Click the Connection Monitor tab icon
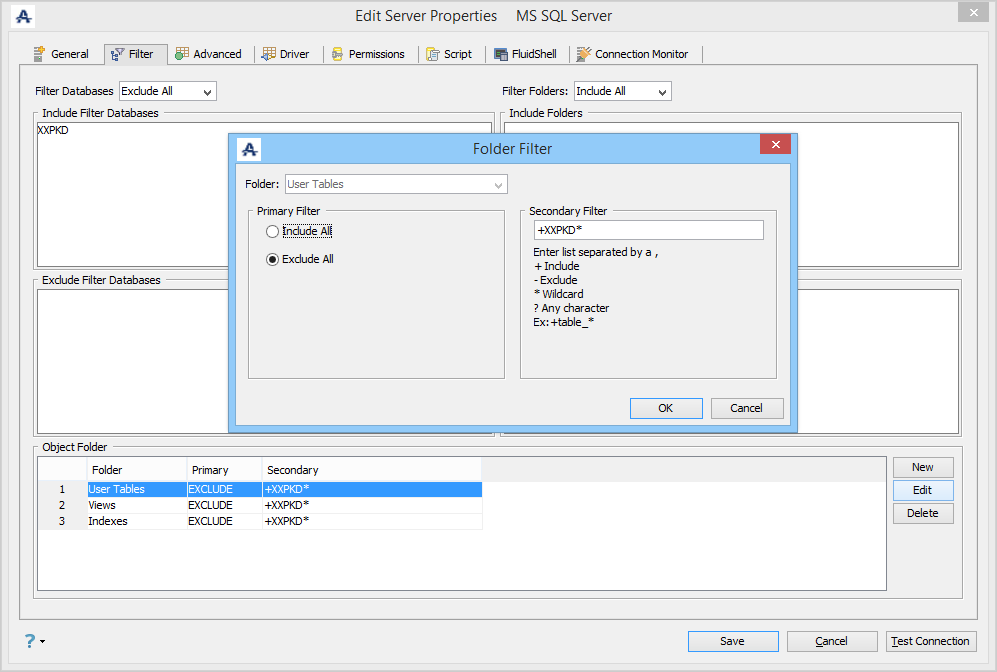997x672 pixels. pos(584,54)
